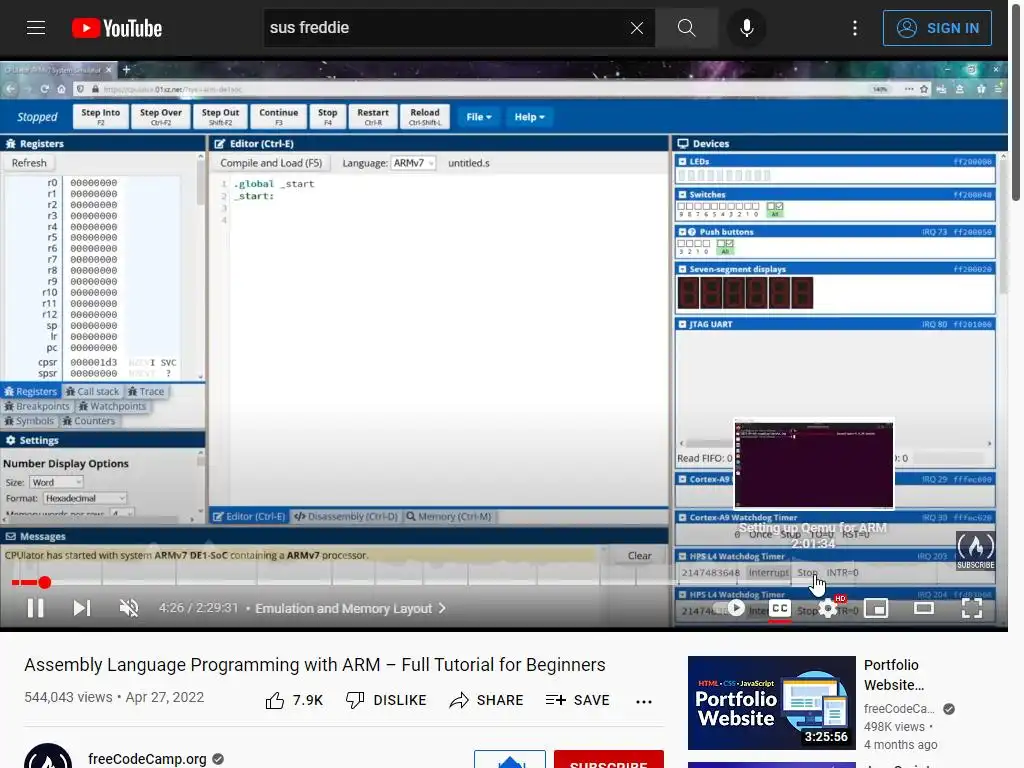Click the freeCodeCamp channel avatar

click(x=48, y=756)
